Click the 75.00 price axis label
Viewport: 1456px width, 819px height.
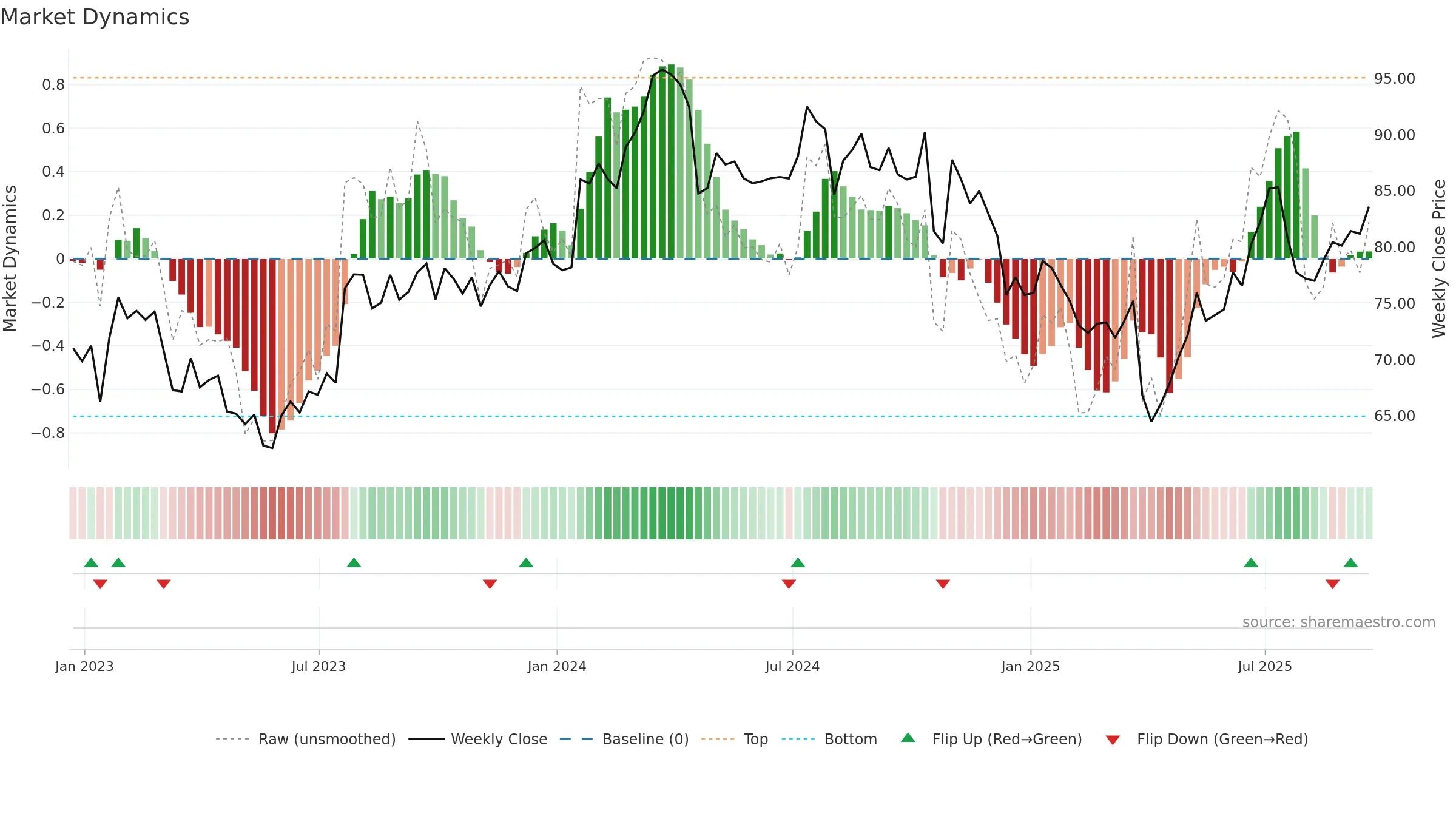[x=1395, y=303]
